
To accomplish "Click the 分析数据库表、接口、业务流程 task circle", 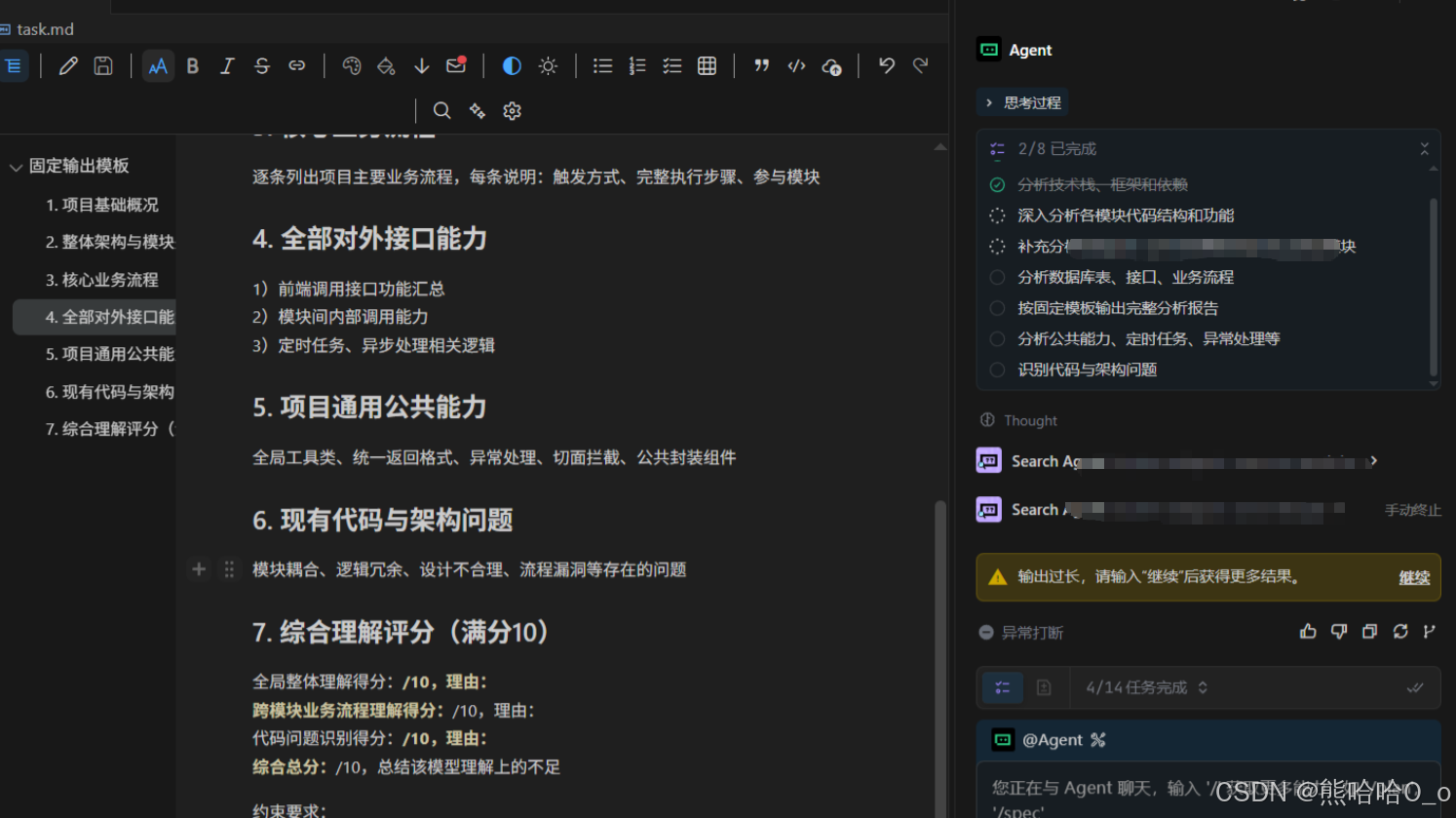I will (997, 277).
